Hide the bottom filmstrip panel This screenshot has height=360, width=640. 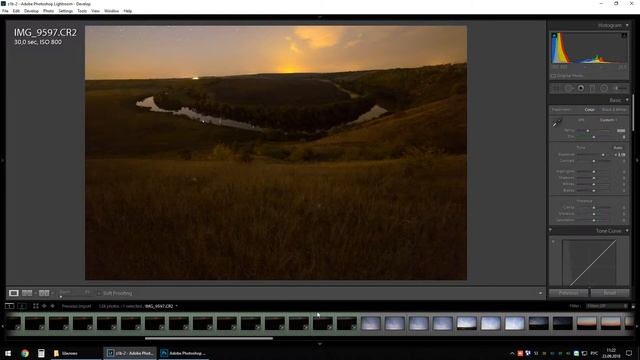tap(320, 344)
